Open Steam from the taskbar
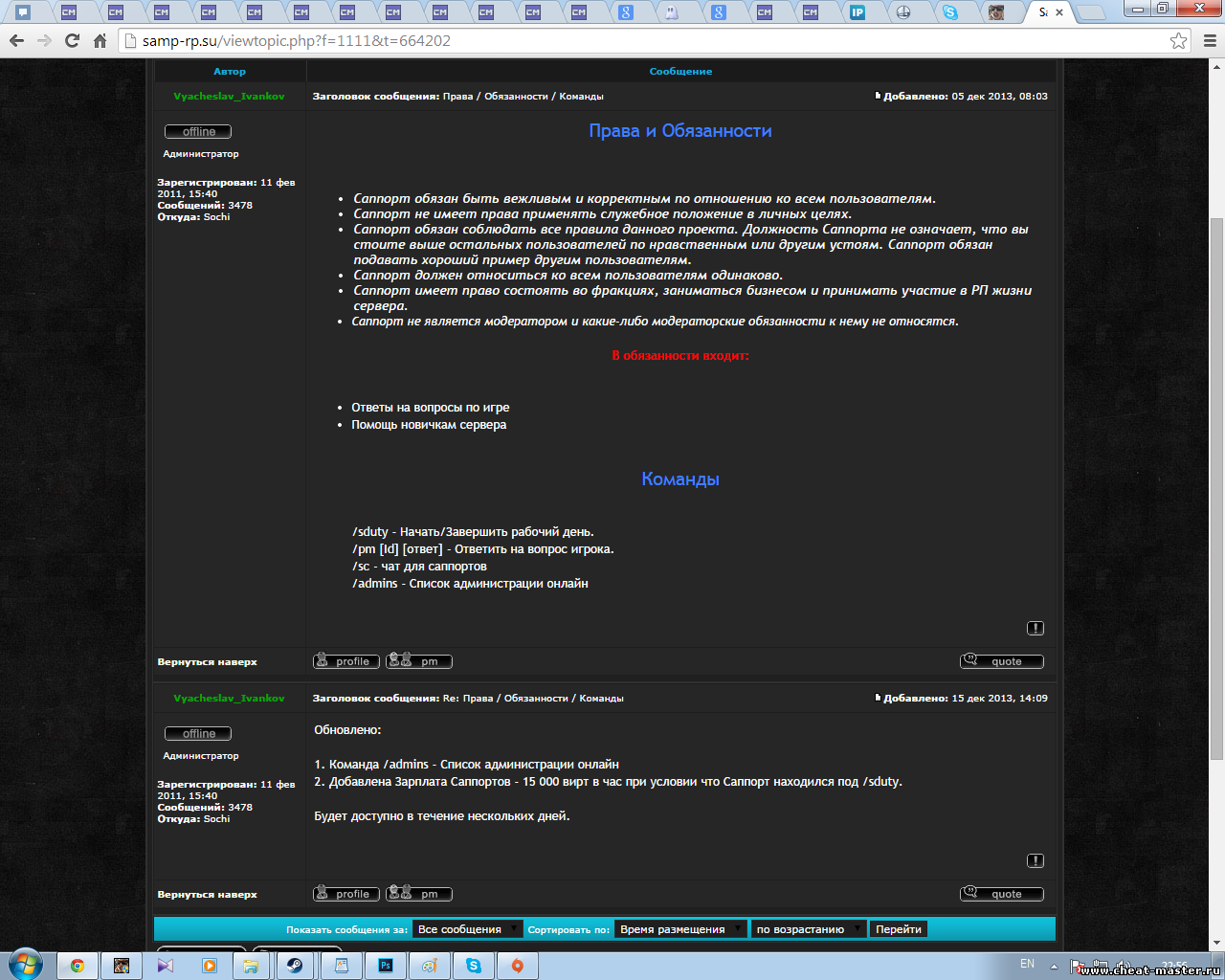Viewport: 1225px width, 980px height. (x=295, y=966)
